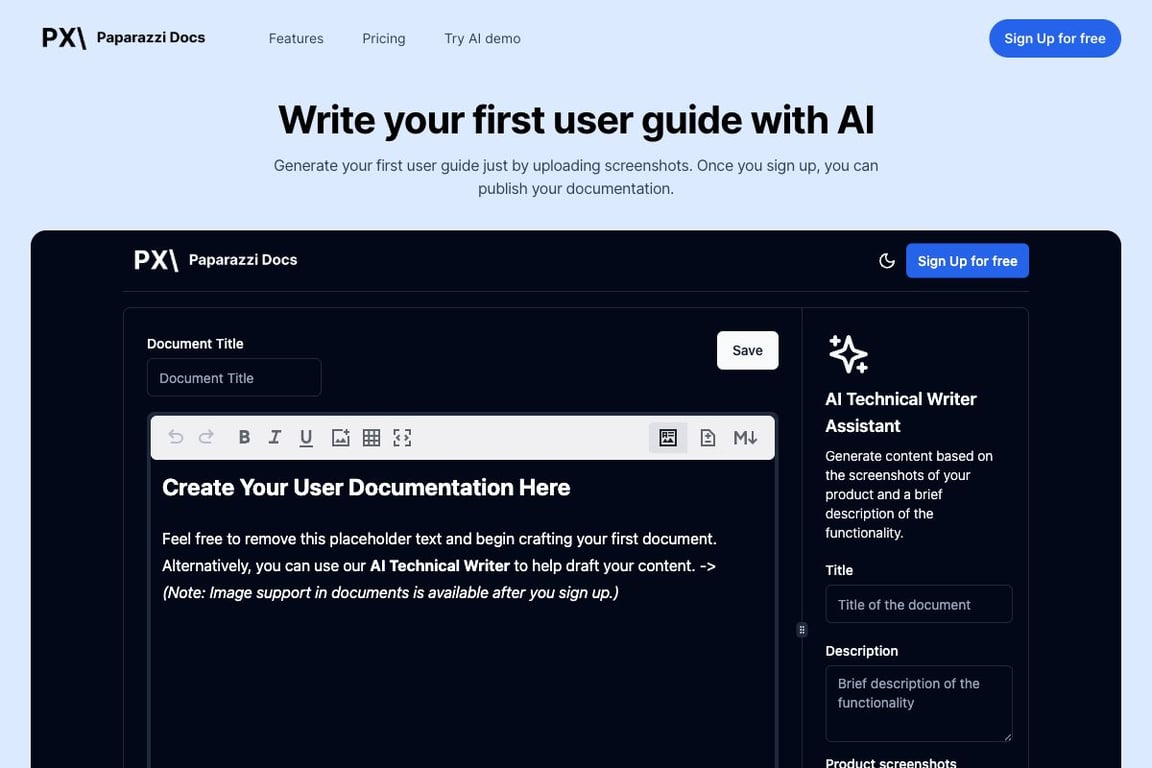Screen dimensions: 1152x768
Task: Open the Features menu item
Action: click(296, 38)
